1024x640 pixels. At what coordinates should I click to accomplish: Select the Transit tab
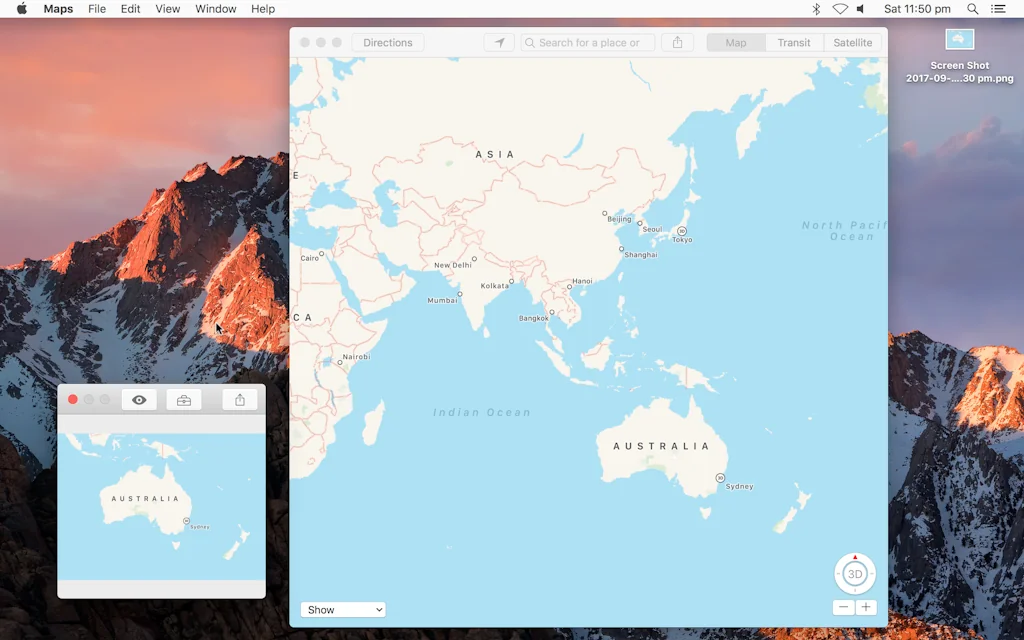click(x=794, y=43)
